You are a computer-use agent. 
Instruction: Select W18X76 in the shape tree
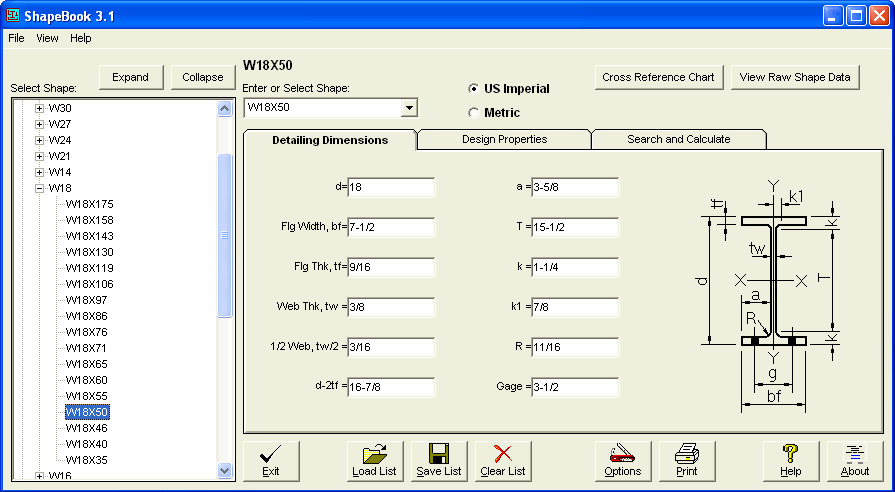click(87, 332)
